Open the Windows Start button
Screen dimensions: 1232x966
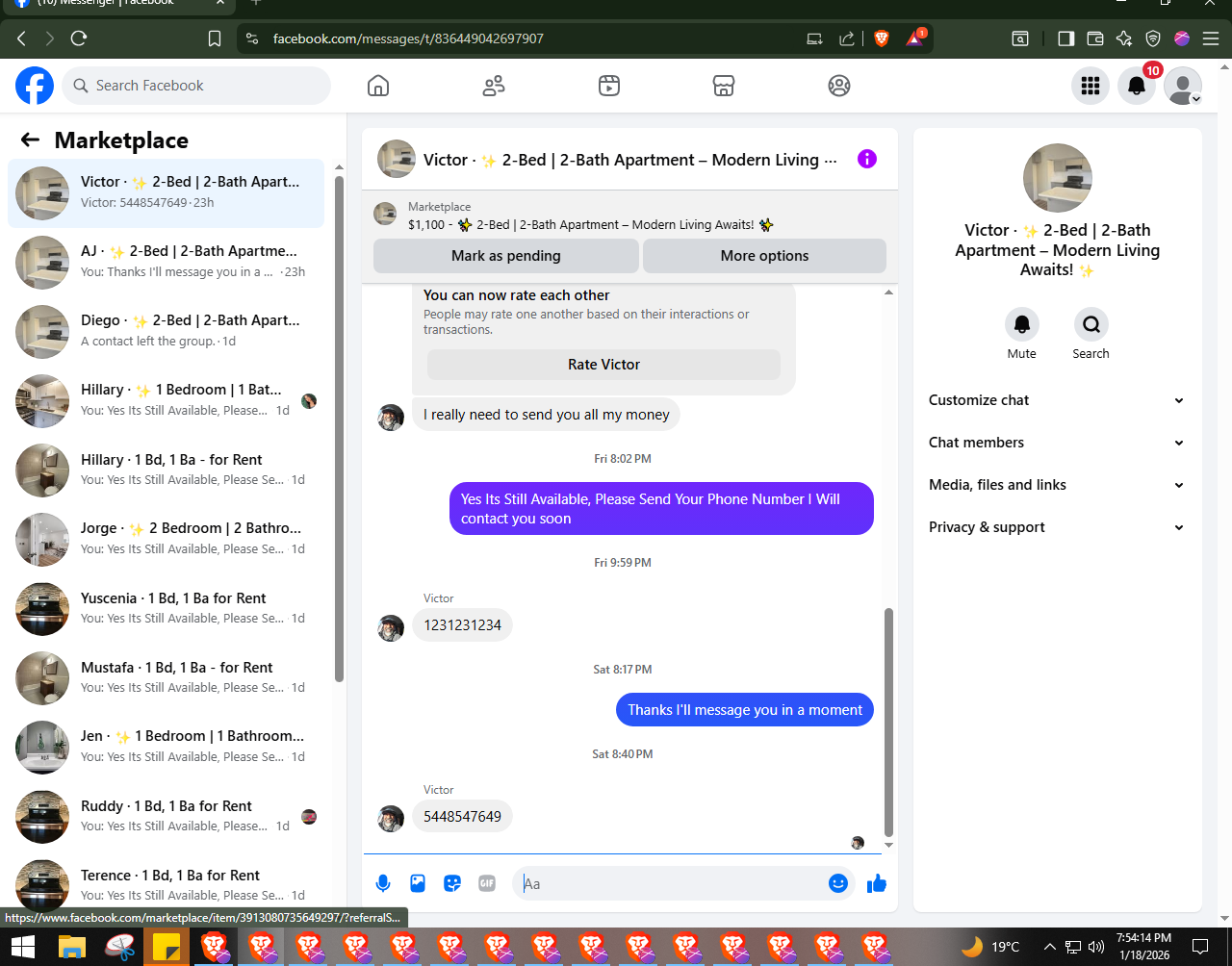[23, 947]
